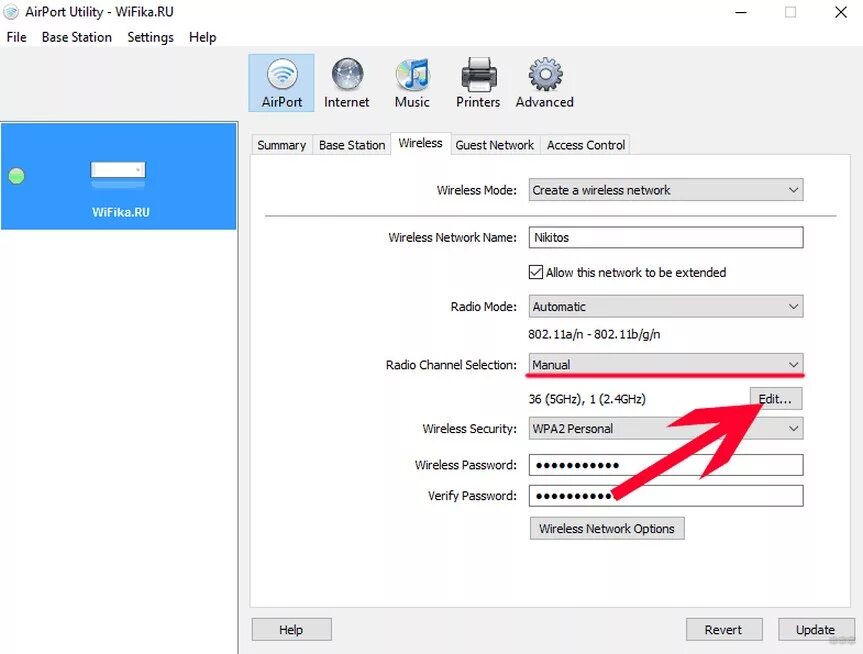Open the Radio Channel Selection dropdown
Viewport: 863px width, 654px height.
click(666, 364)
